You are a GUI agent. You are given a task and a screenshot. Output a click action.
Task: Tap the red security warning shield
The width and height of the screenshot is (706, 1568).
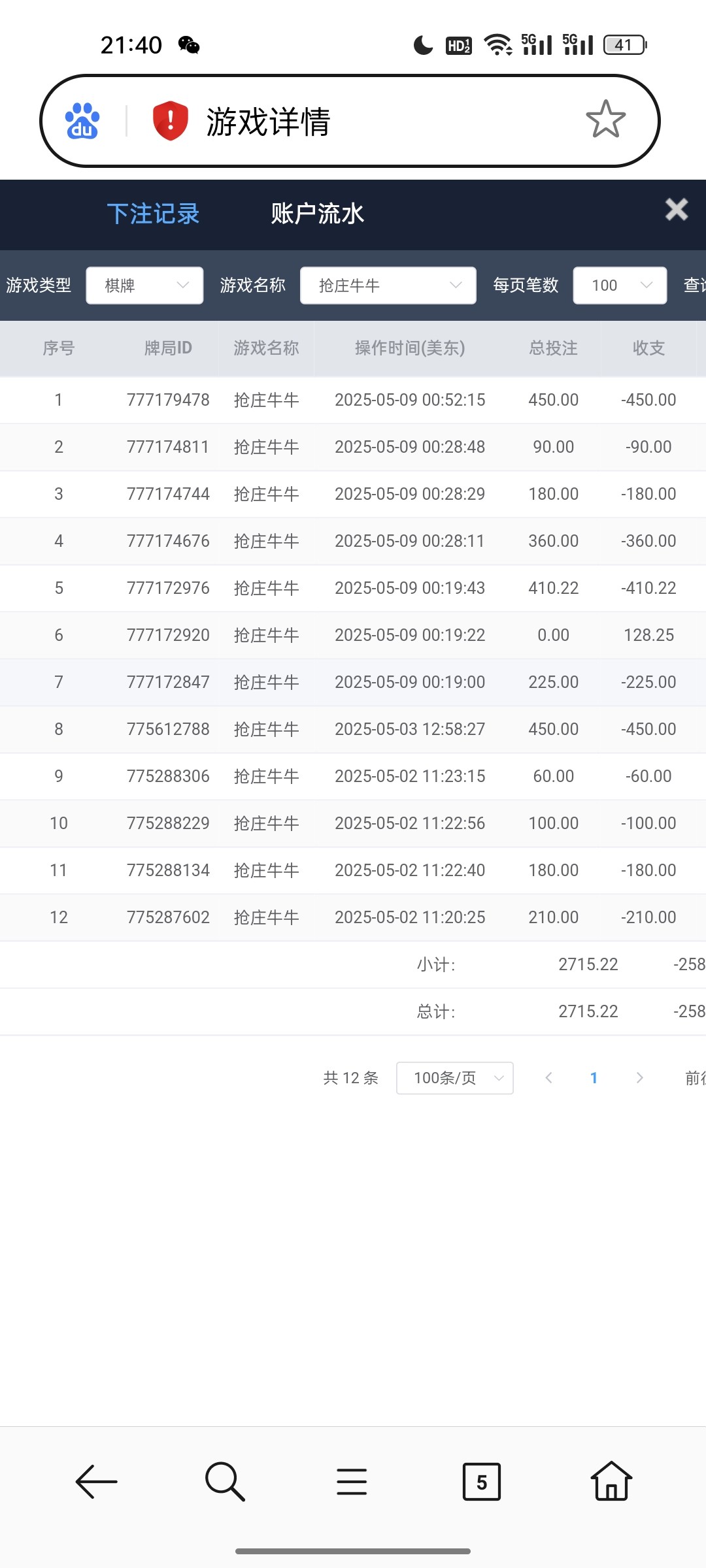click(170, 121)
